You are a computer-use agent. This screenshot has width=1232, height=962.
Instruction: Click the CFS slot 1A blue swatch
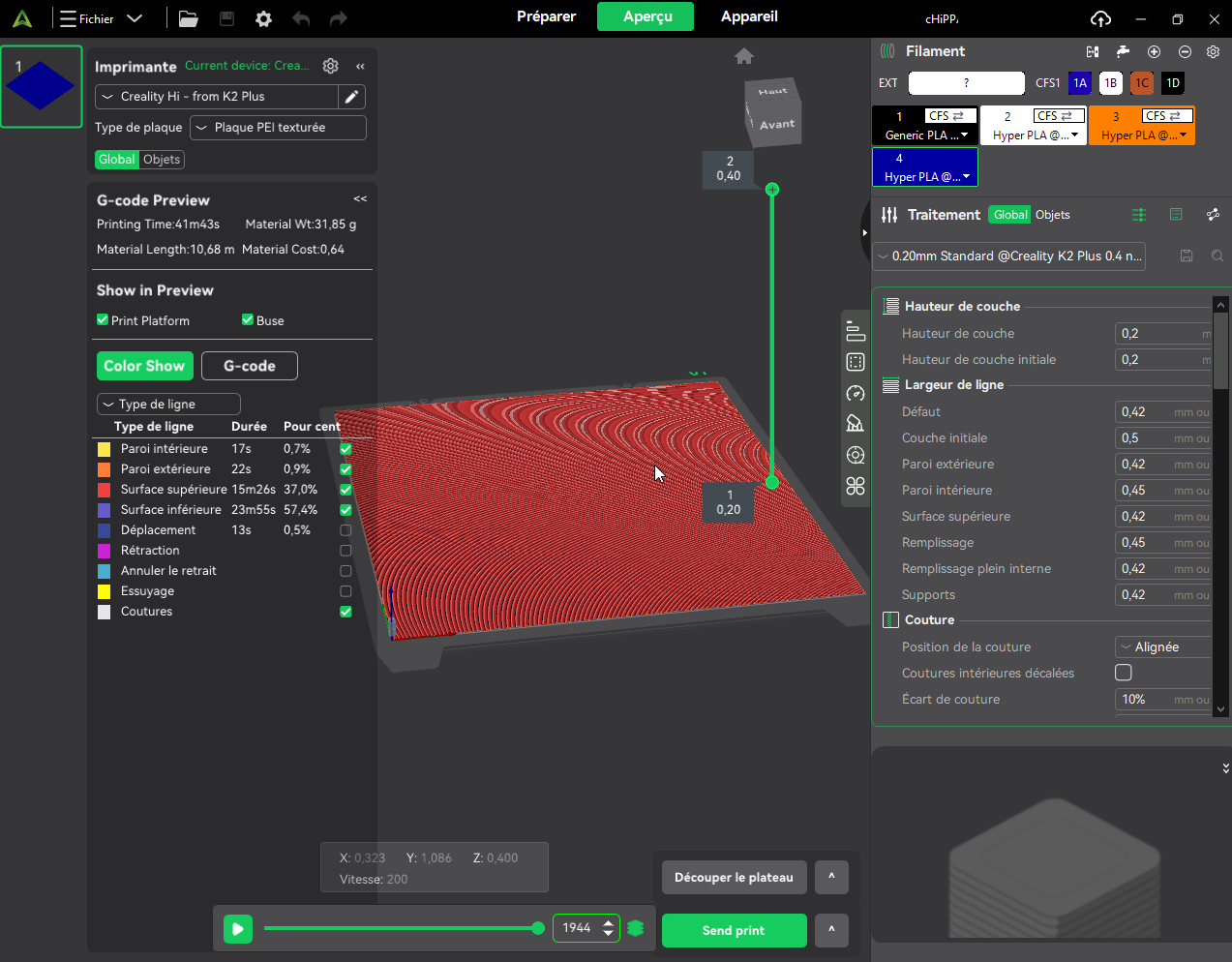tap(1079, 83)
